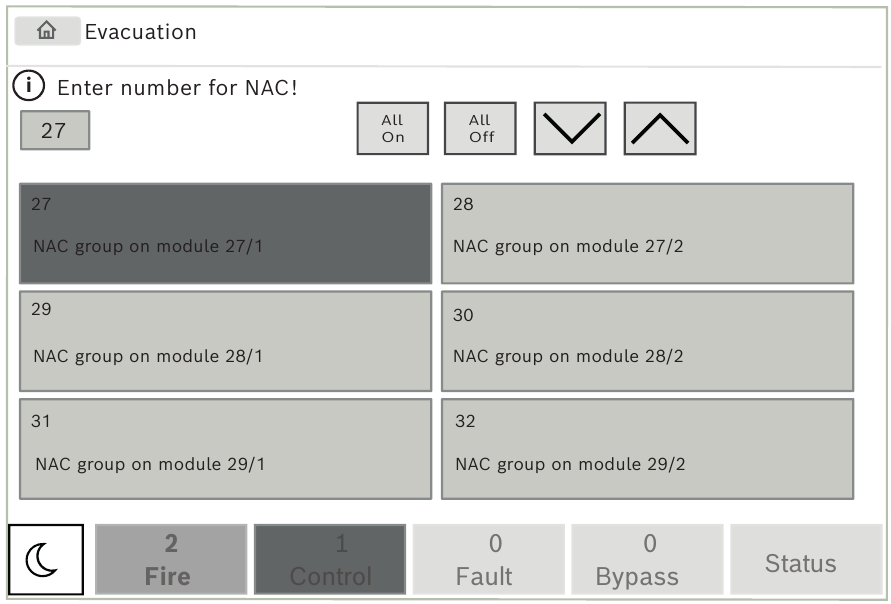
Task: Open the Fault indicator showing 0
Action: point(488,559)
